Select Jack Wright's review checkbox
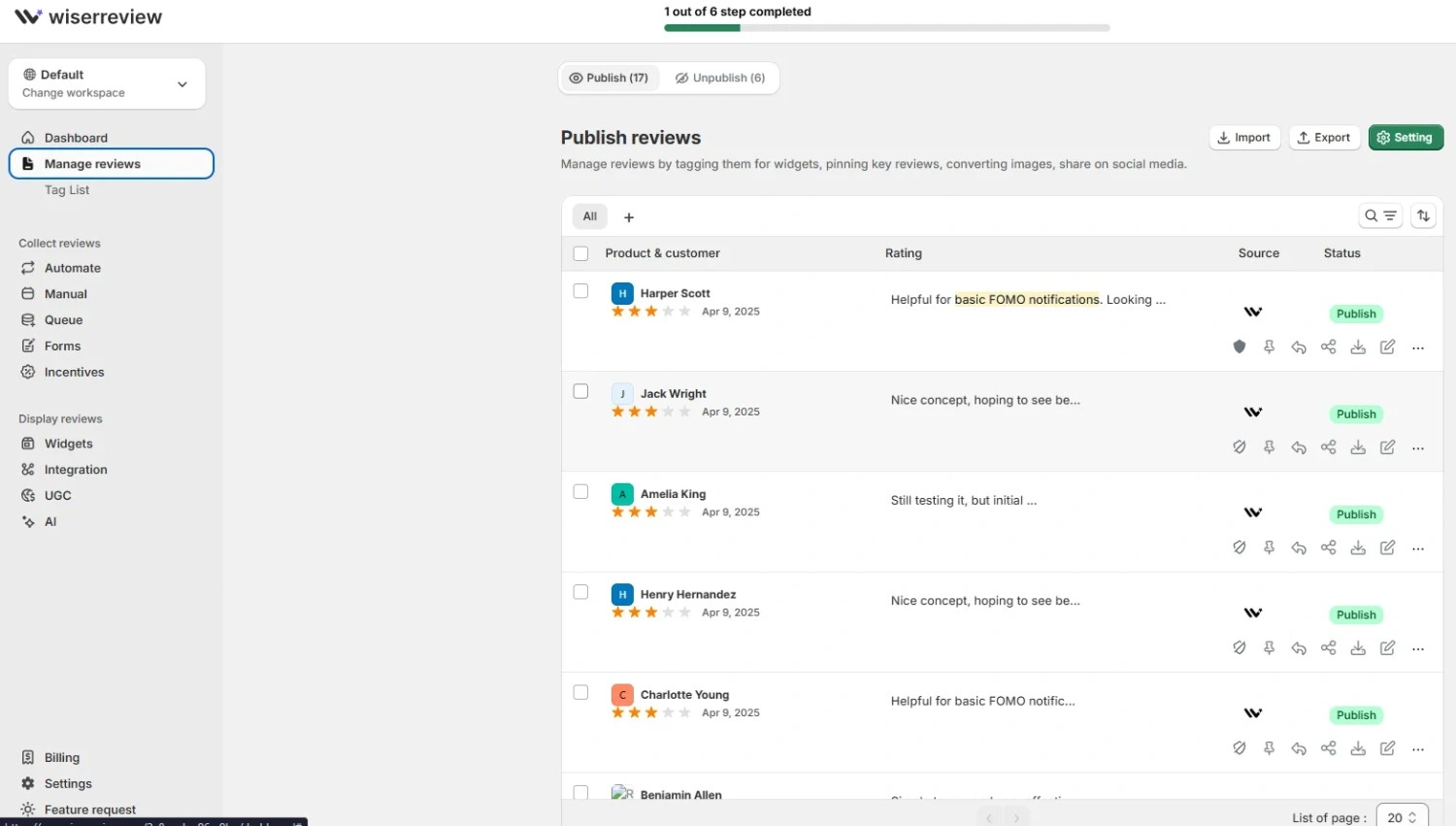Viewport: 1456px width, 826px height. (580, 391)
